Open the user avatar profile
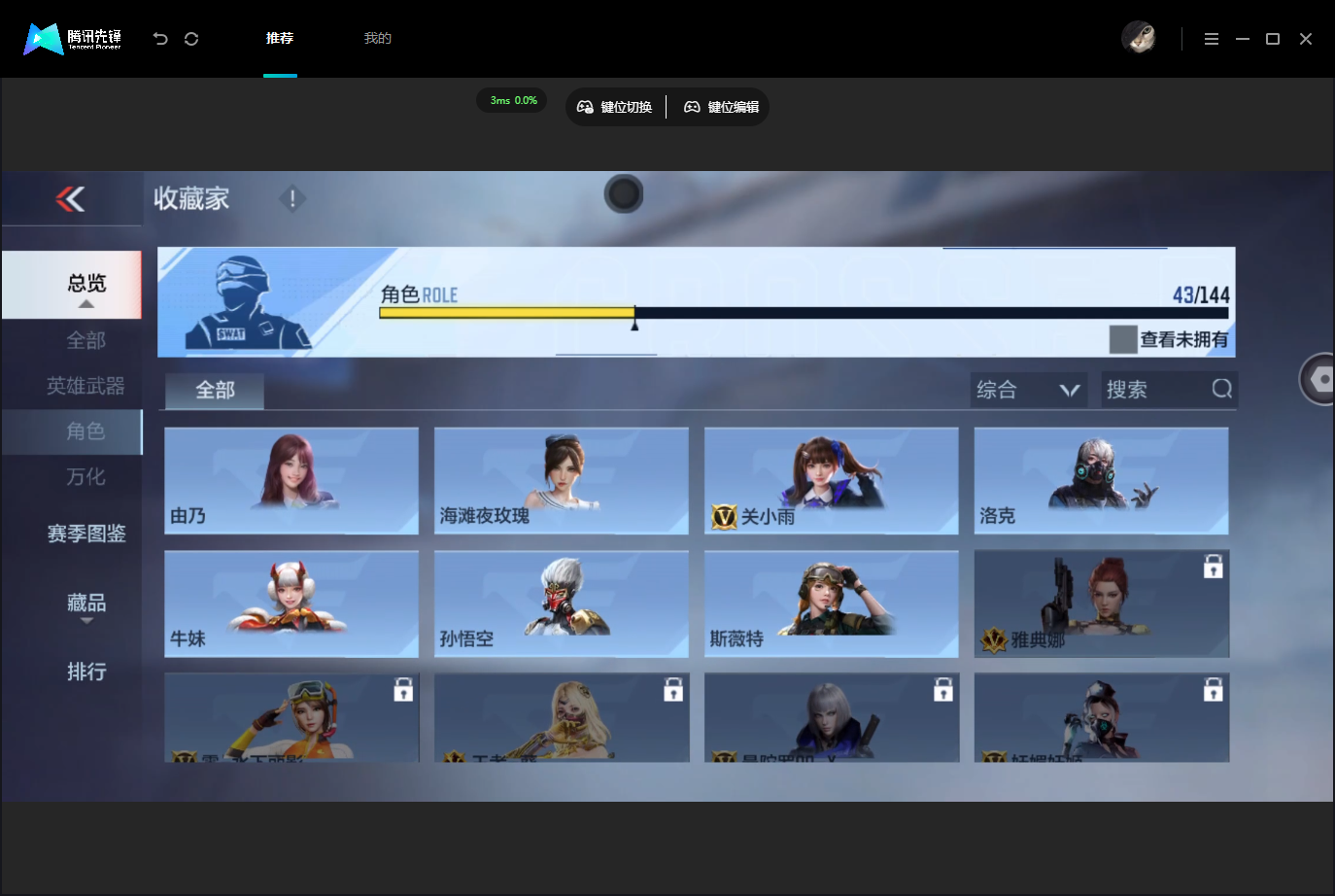The height and width of the screenshot is (896, 1335). coord(1138,38)
